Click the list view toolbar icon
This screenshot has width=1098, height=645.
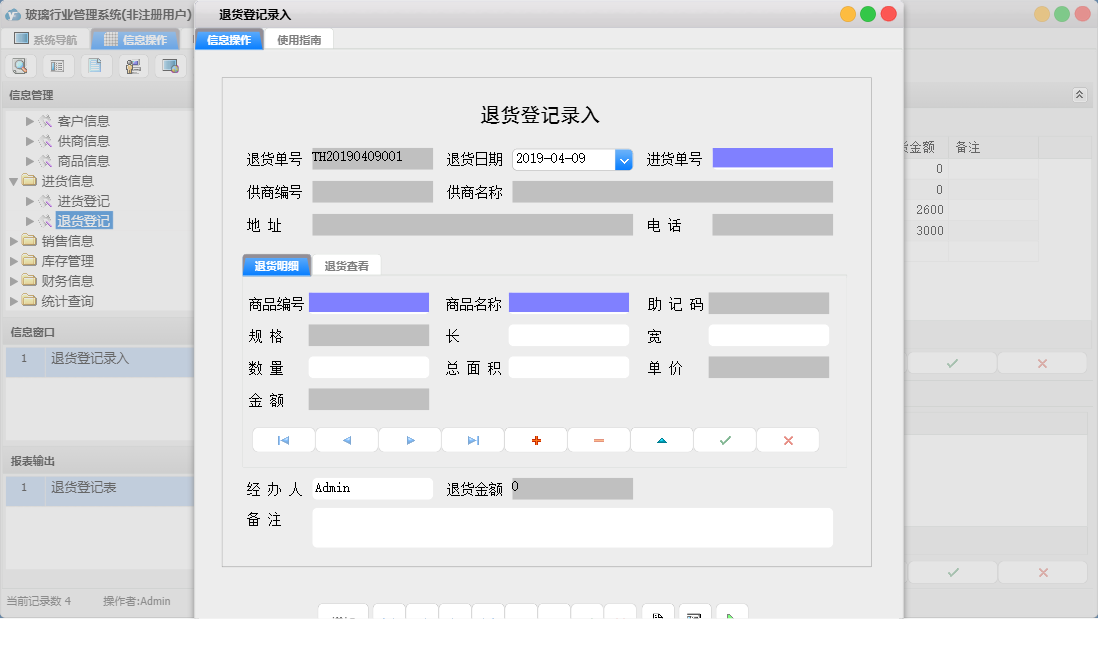click(57, 65)
